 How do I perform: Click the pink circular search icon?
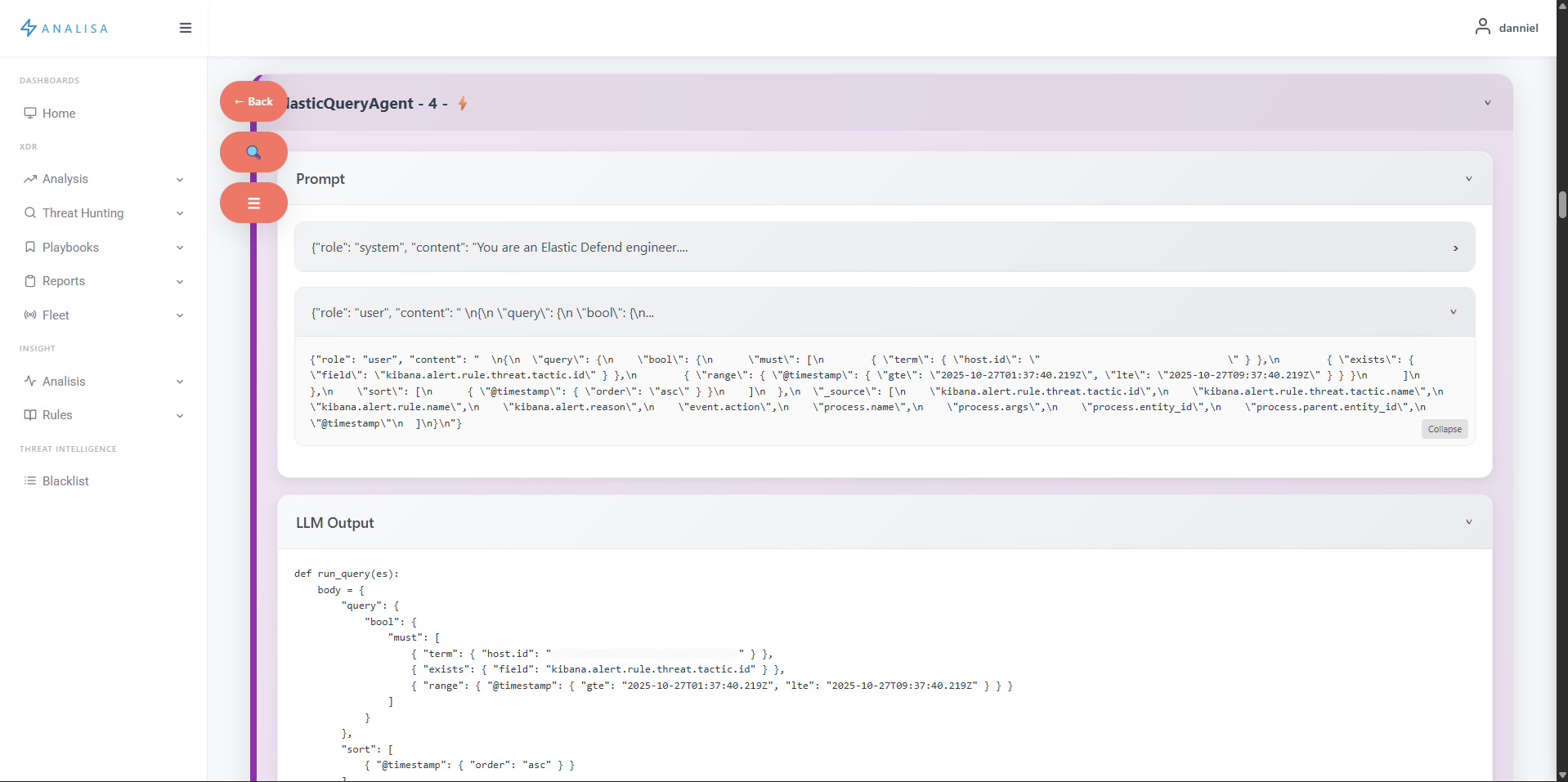click(x=253, y=152)
